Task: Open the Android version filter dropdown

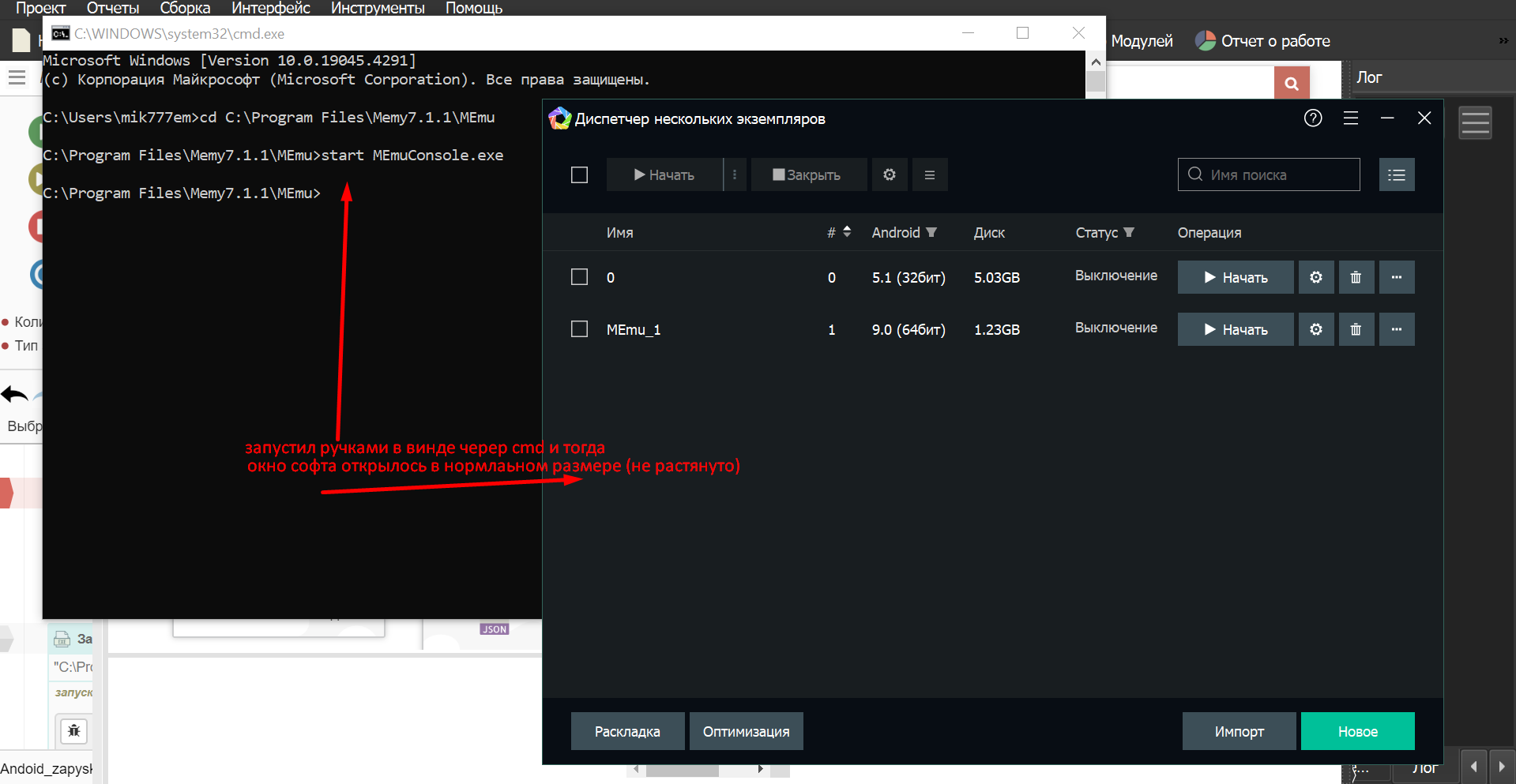Action: click(931, 233)
